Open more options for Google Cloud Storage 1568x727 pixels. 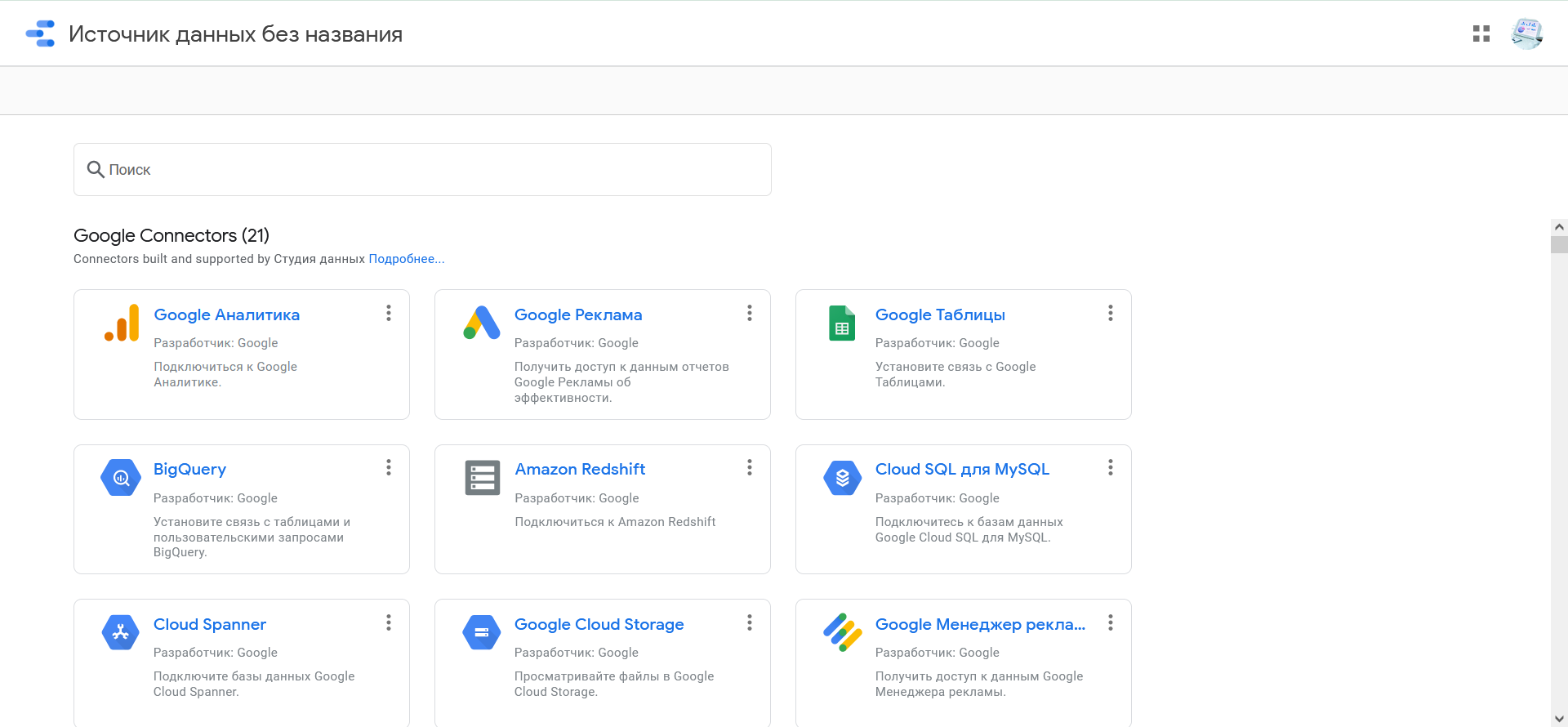tap(750, 622)
